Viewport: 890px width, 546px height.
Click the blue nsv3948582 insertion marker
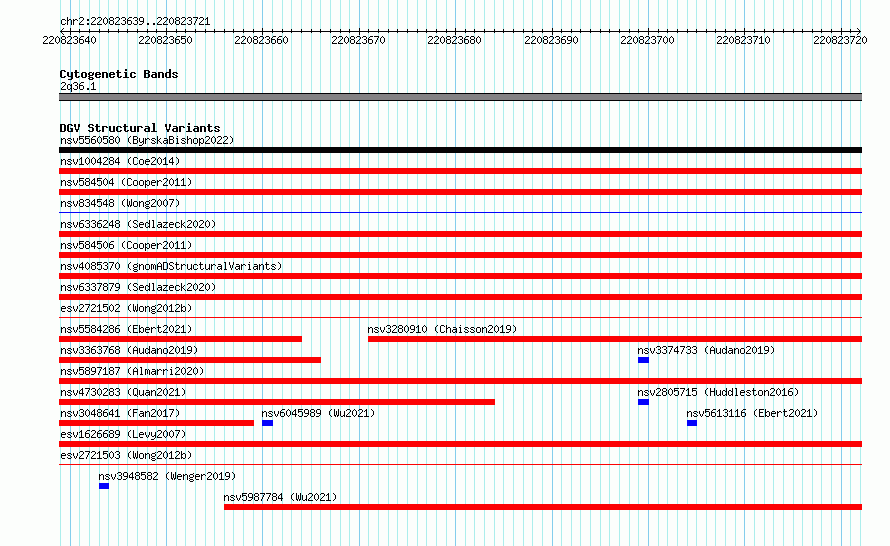click(104, 486)
